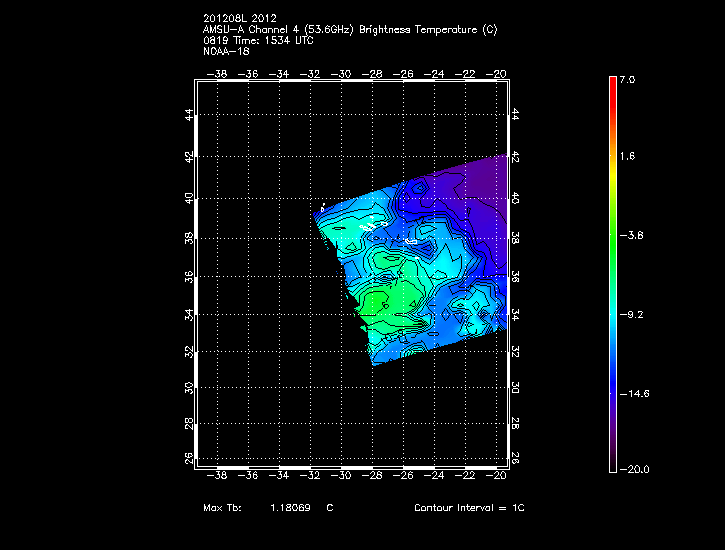
Task: Click the warm green core on the map
Action: 376,301
